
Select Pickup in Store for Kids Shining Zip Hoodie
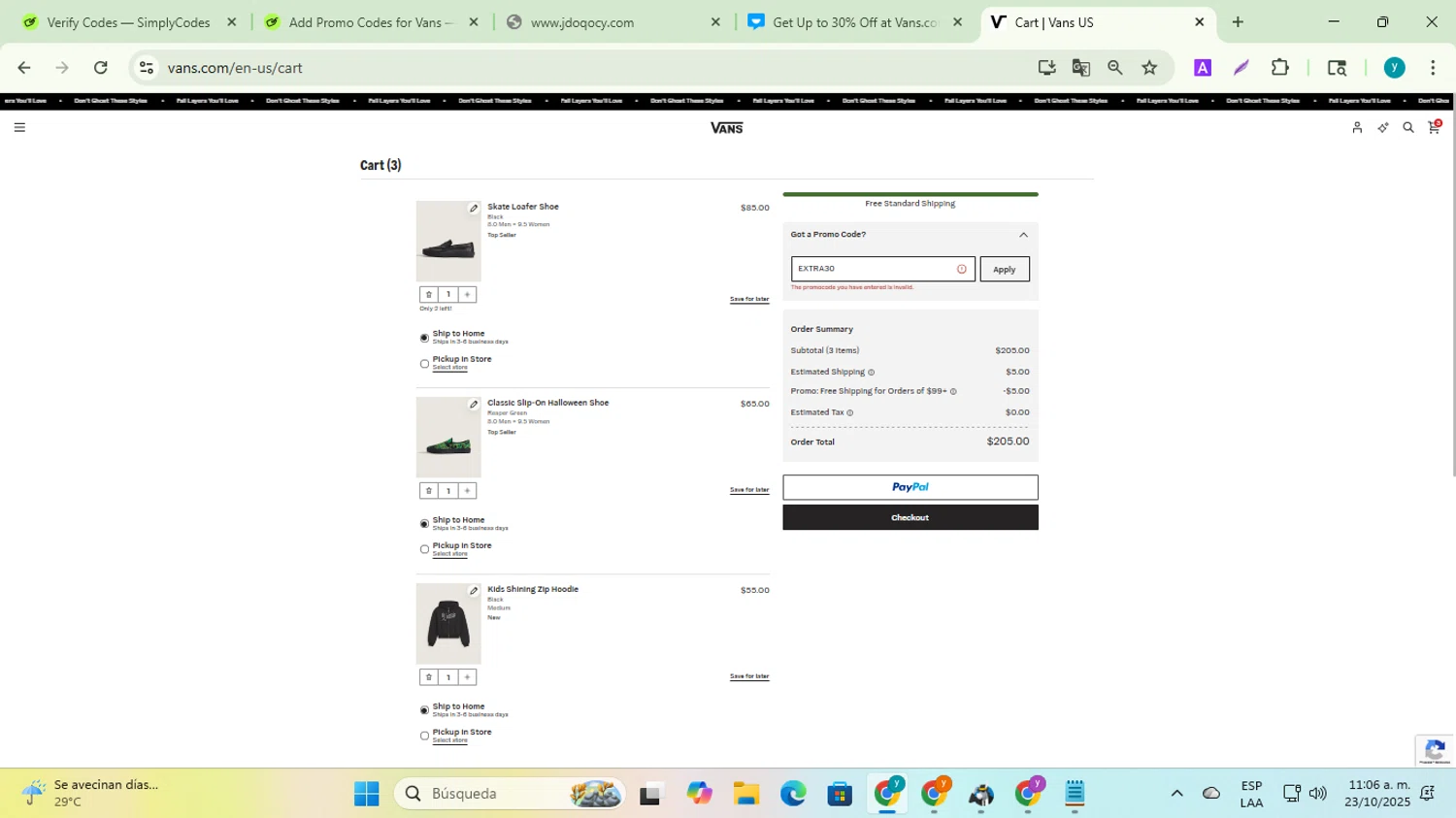coord(424,736)
